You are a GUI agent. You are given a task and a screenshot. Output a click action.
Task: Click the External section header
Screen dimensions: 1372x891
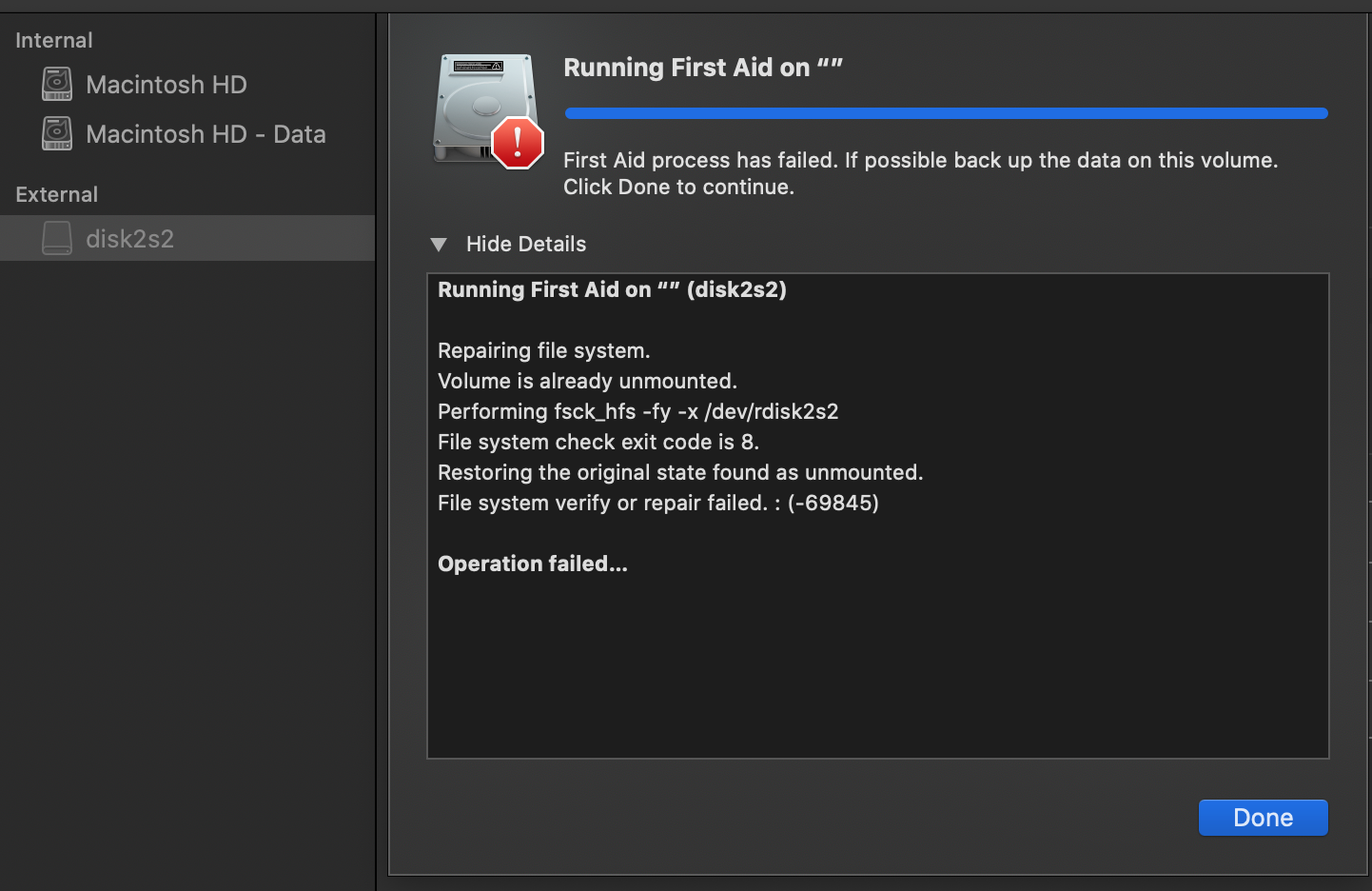click(x=57, y=194)
